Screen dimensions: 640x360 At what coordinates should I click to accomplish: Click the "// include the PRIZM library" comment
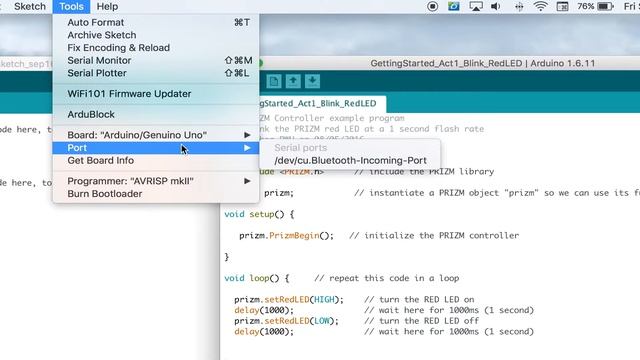pyautogui.click(x=424, y=171)
